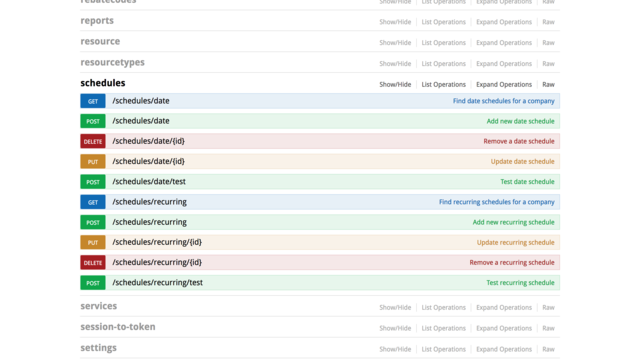Viewport: 640px width, 360px height.
Task: Click the POST badge for /schedules/date
Action: [93, 121]
